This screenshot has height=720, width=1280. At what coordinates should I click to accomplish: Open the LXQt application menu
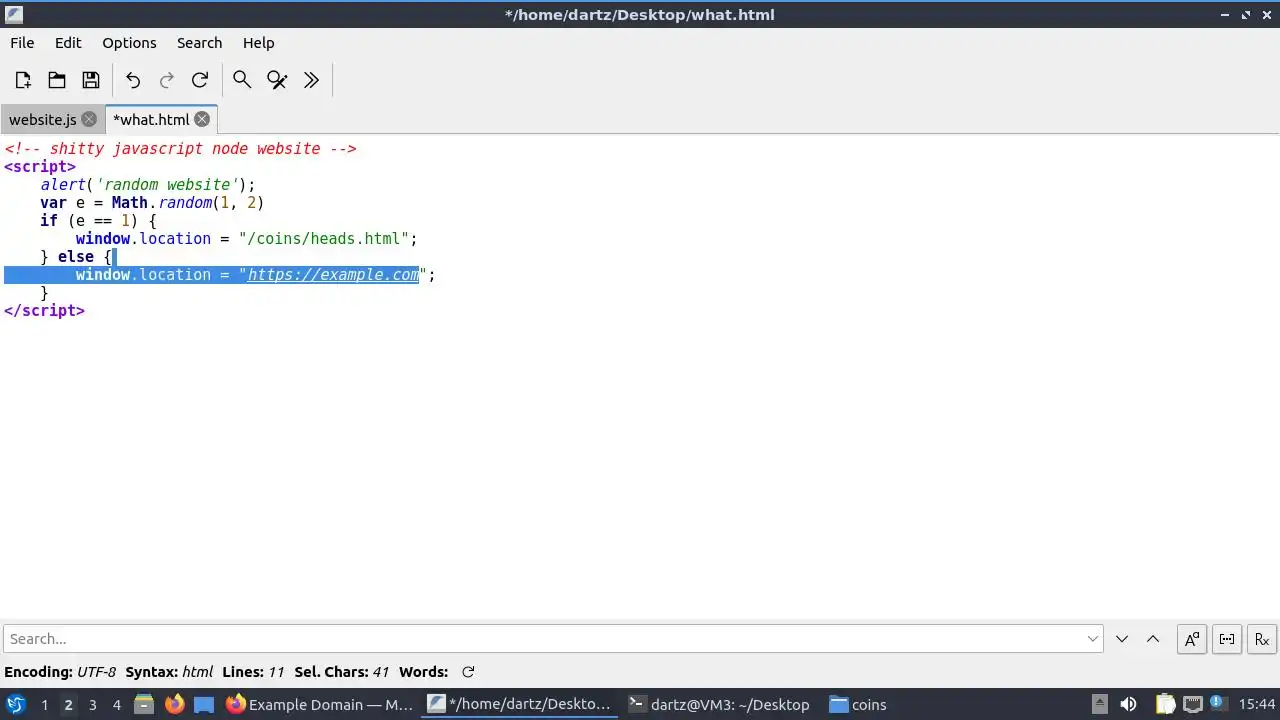point(15,704)
